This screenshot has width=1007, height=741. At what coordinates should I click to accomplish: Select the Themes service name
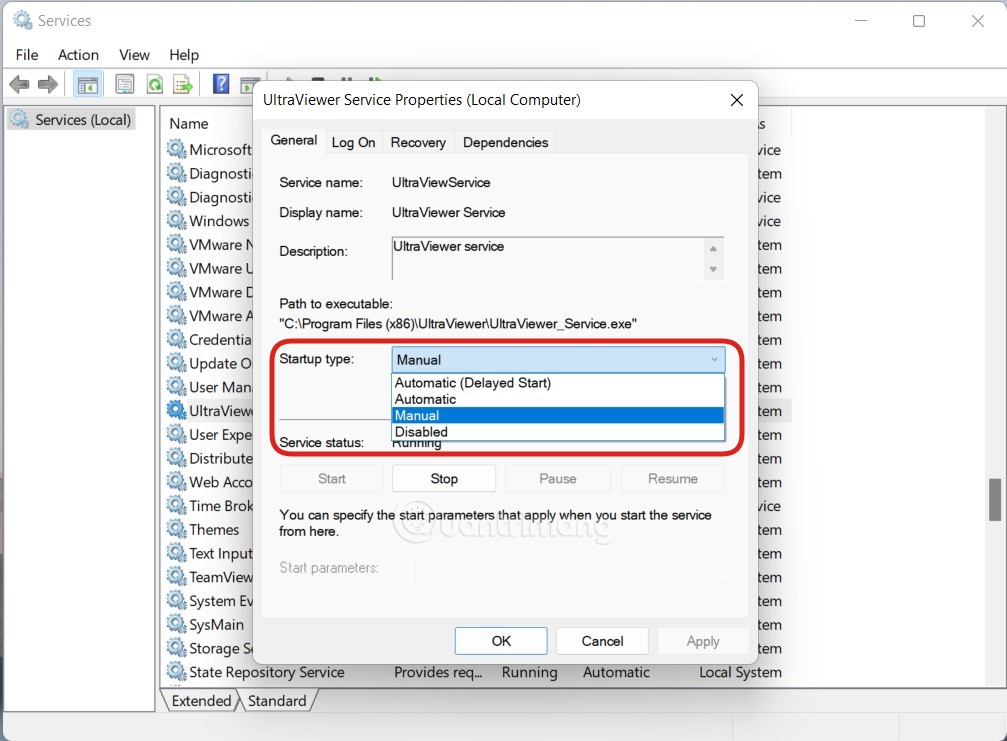tap(214, 530)
